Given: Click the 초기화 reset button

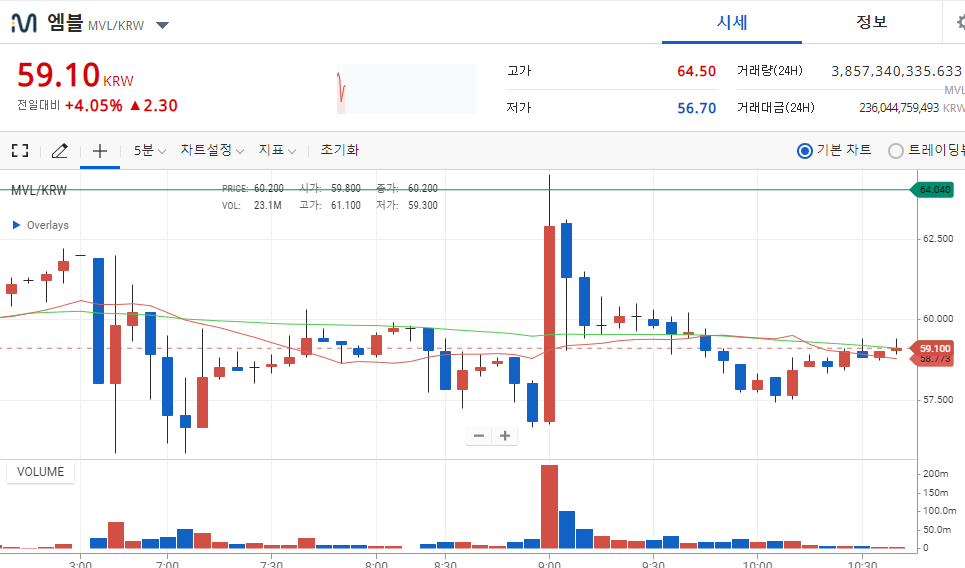Looking at the screenshot, I should tap(340, 150).
